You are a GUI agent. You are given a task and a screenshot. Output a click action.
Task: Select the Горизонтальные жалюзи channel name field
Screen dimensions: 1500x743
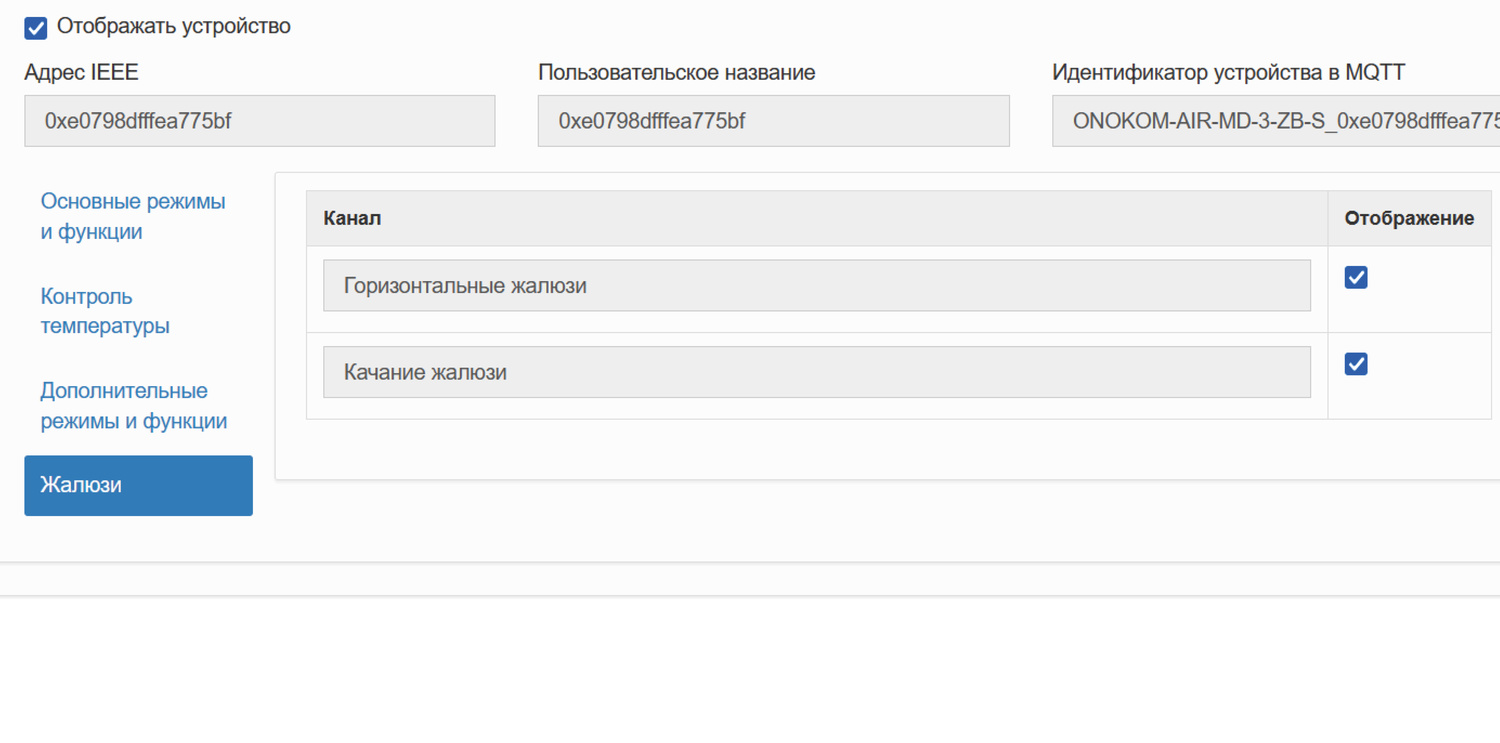[816, 286]
